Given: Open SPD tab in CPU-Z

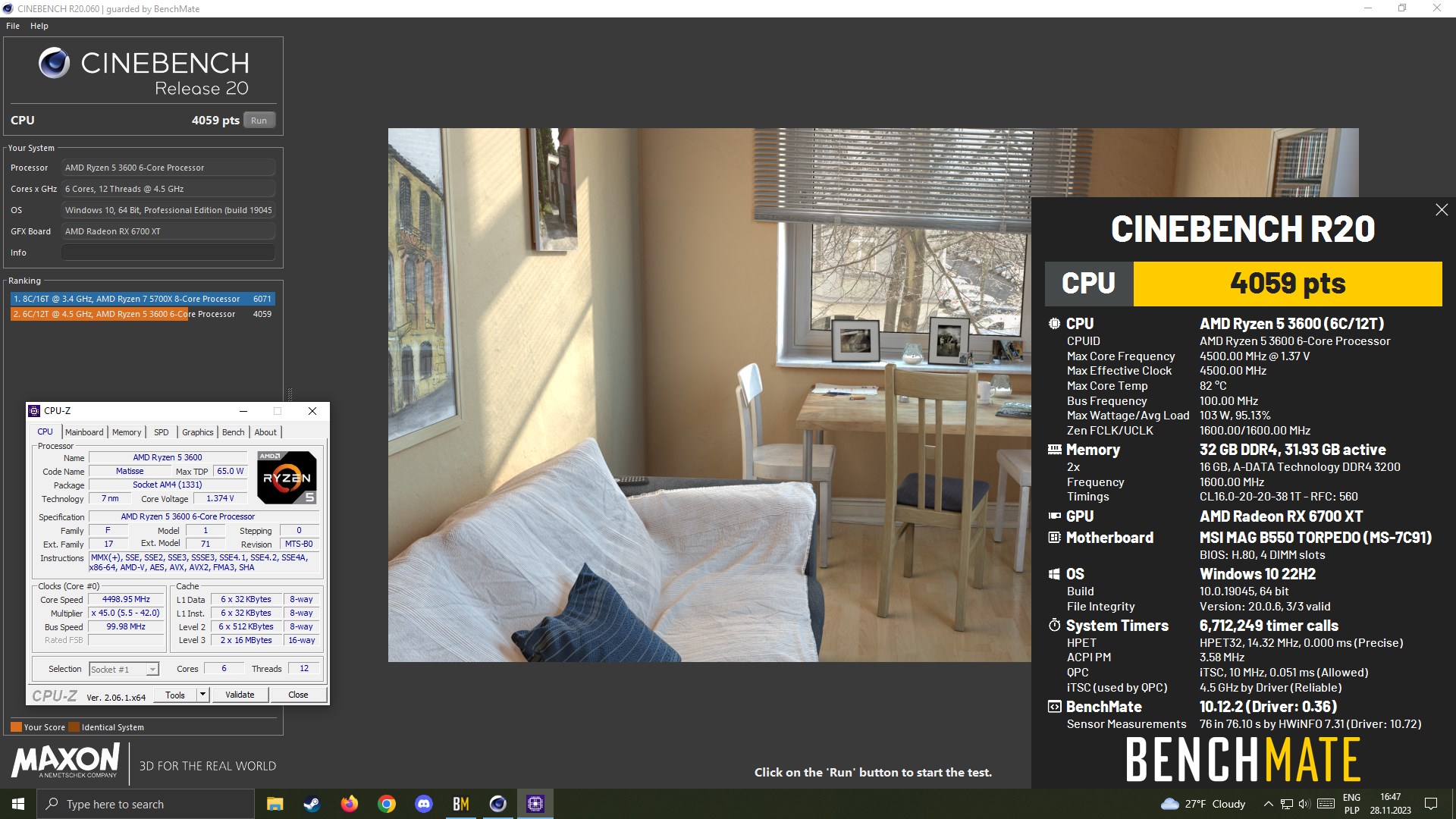Looking at the screenshot, I should [162, 432].
